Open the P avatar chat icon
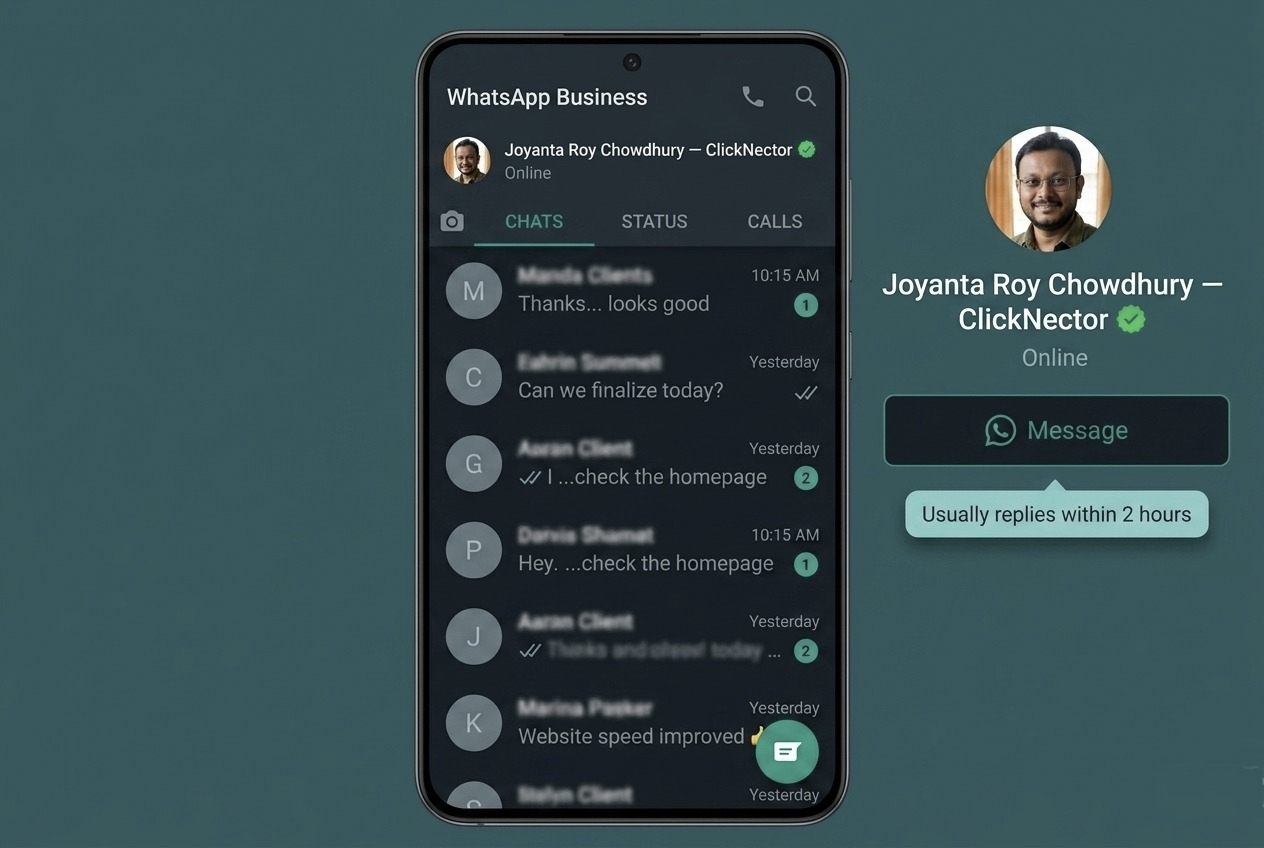The width and height of the screenshot is (1264, 848). (x=474, y=550)
